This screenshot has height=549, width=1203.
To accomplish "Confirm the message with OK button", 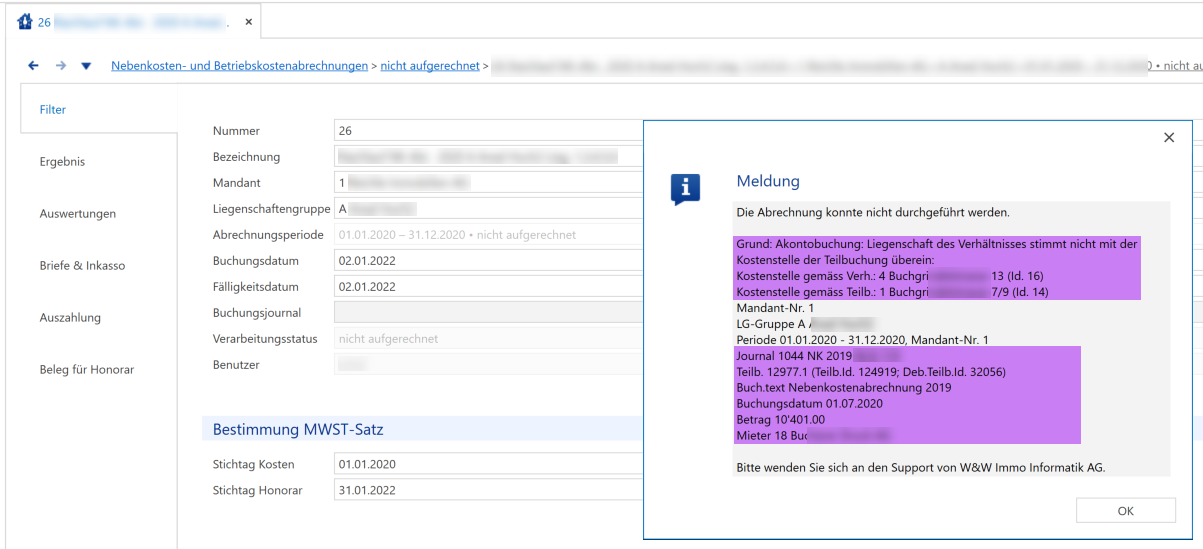I will pos(1126,511).
